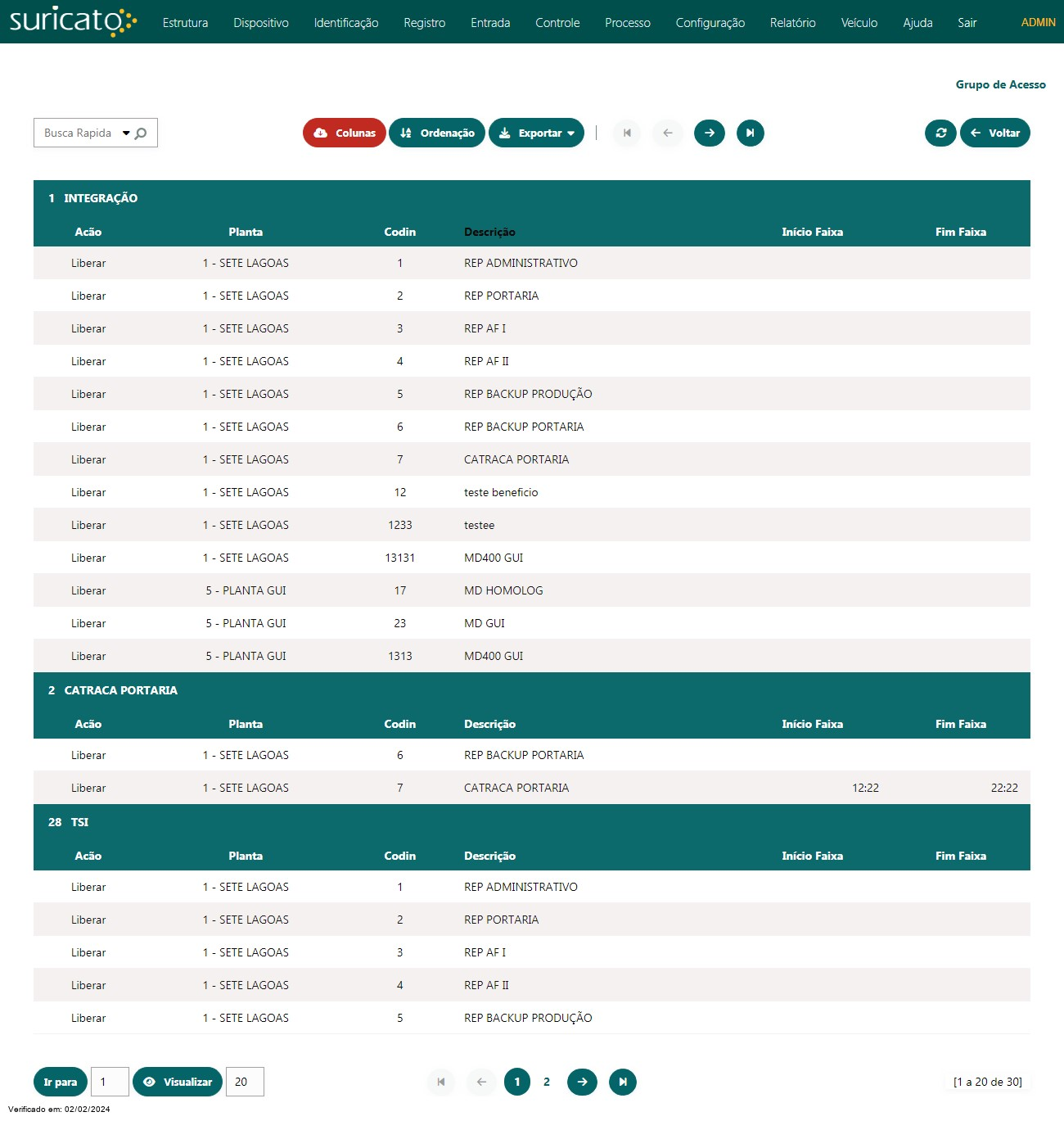Open the Registro menu

coord(425,23)
